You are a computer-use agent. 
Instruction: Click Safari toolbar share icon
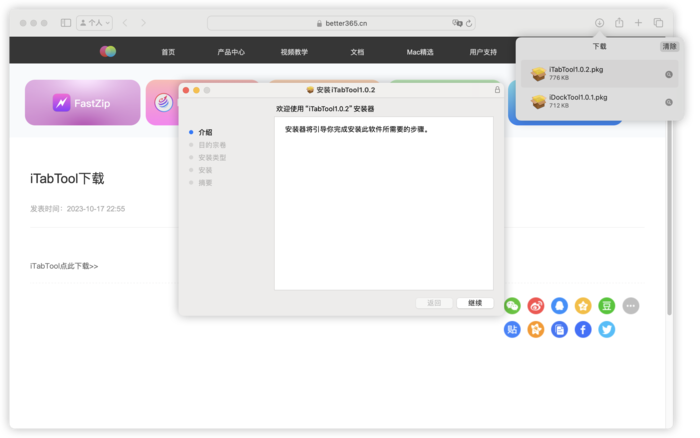tap(619, 22)
